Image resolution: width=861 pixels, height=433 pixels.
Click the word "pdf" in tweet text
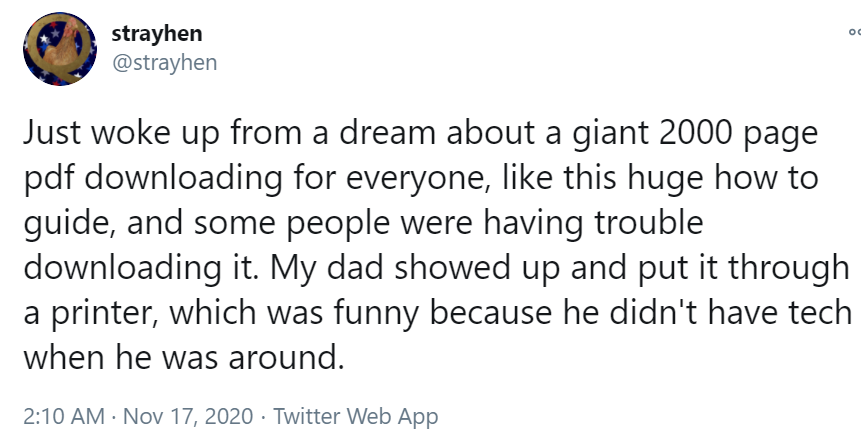click(49, 178)
